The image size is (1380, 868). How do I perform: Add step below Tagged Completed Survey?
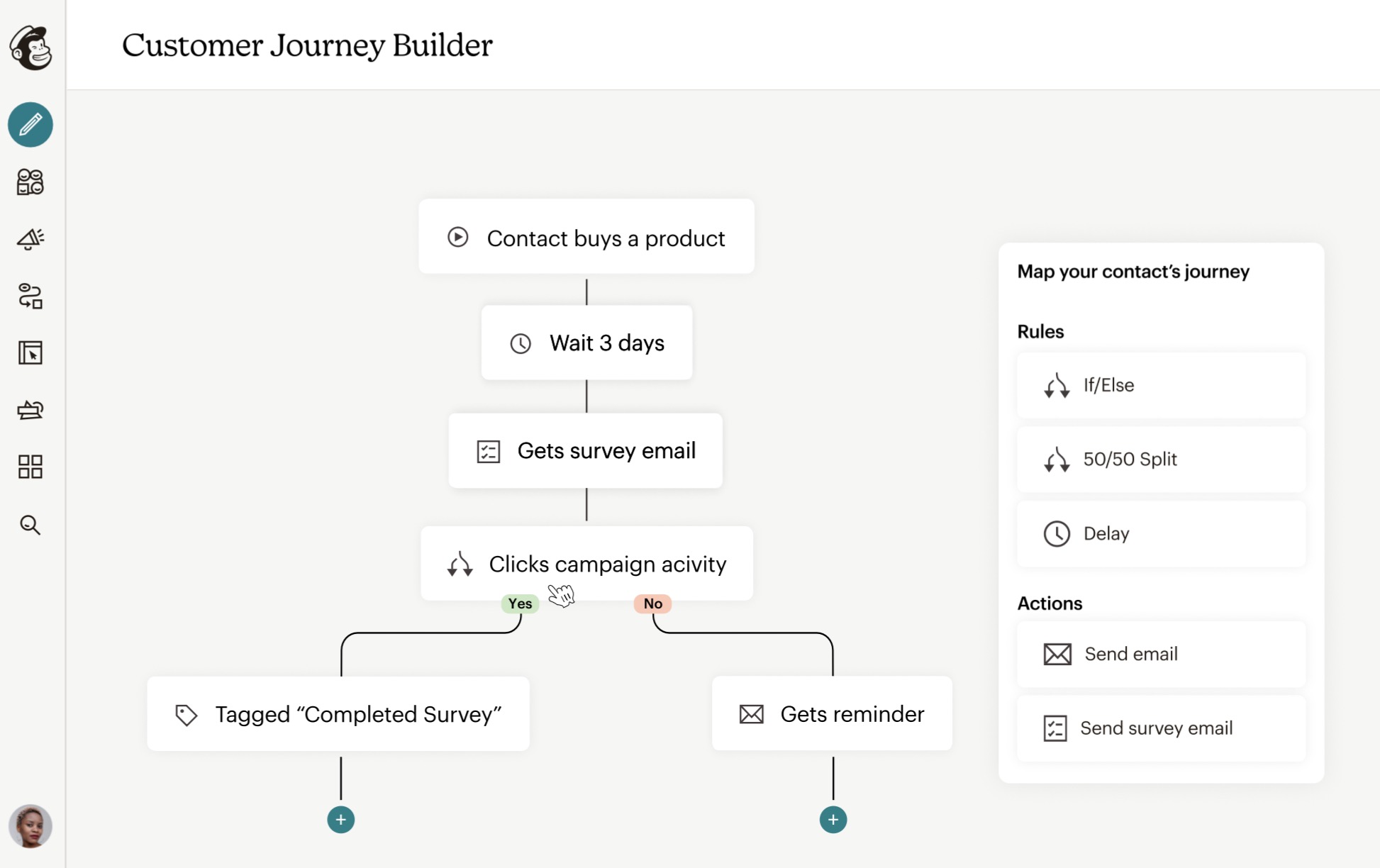341,820
